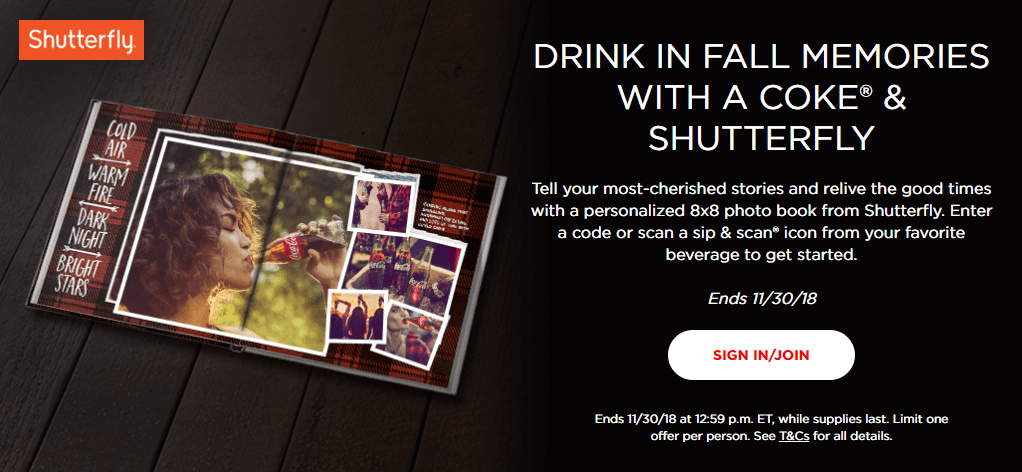Click the WARM FIRE lettering on the book
The image size is (1022, 472).
111,183
